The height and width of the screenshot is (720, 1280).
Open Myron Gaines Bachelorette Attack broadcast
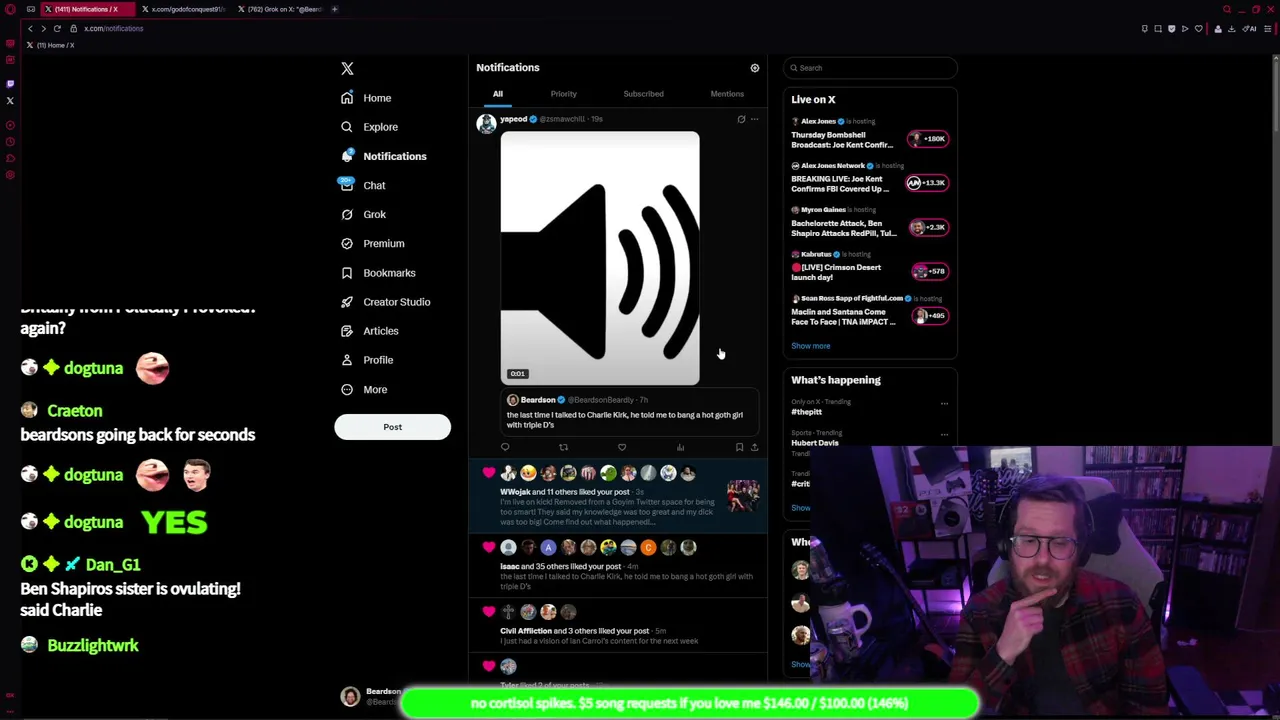point(870,222)
